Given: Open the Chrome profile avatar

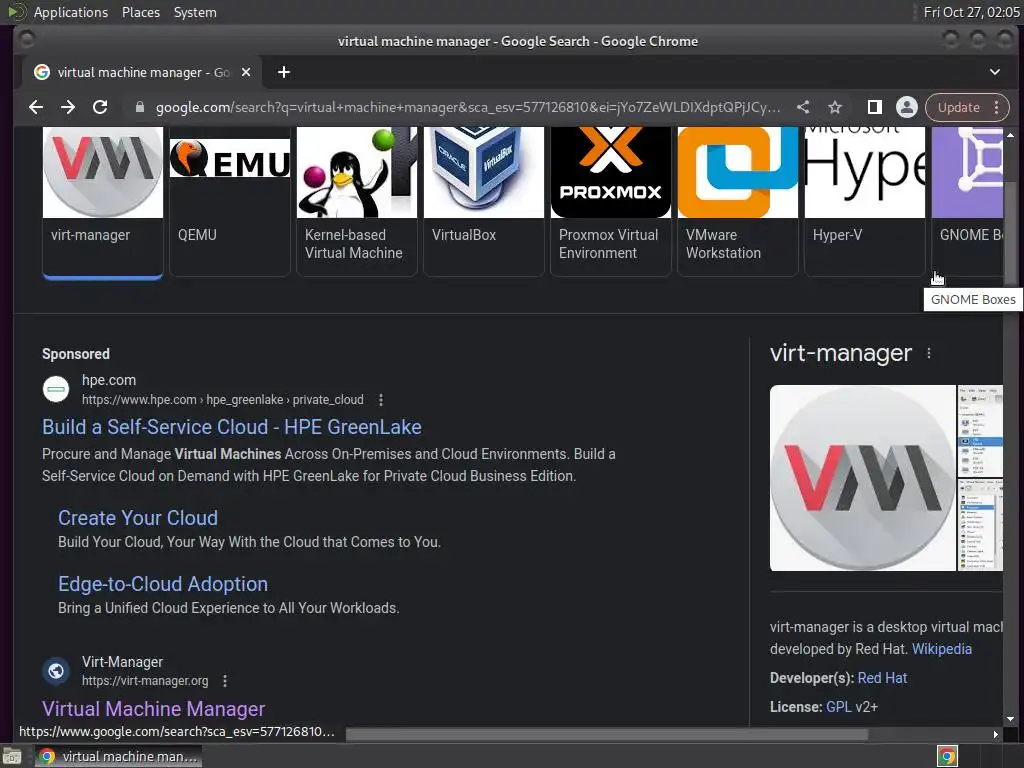Looking at the screenshot, I should pos(906,107).
